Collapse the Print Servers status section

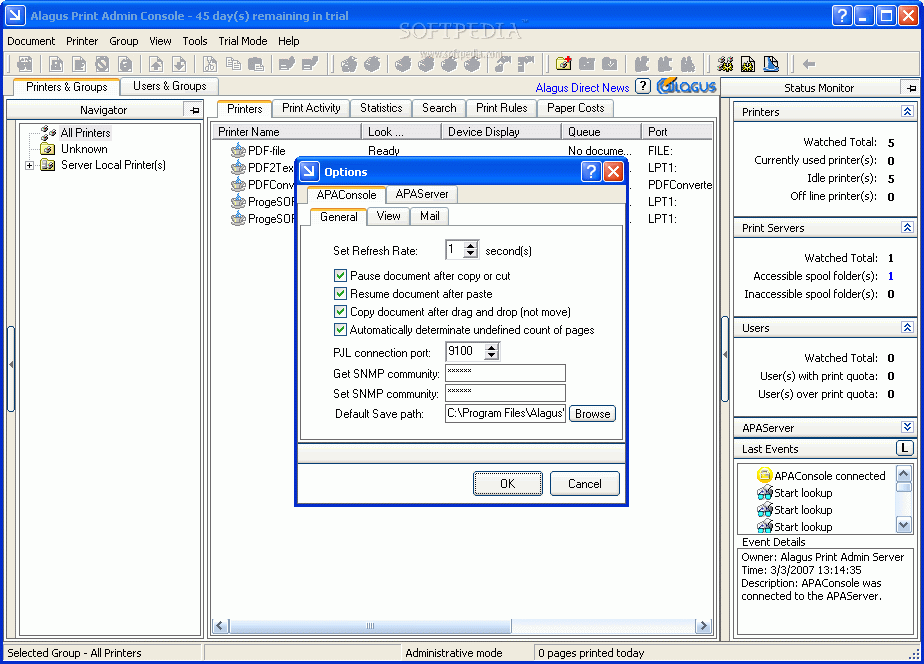pyautogui.click(x=907, y=227)
